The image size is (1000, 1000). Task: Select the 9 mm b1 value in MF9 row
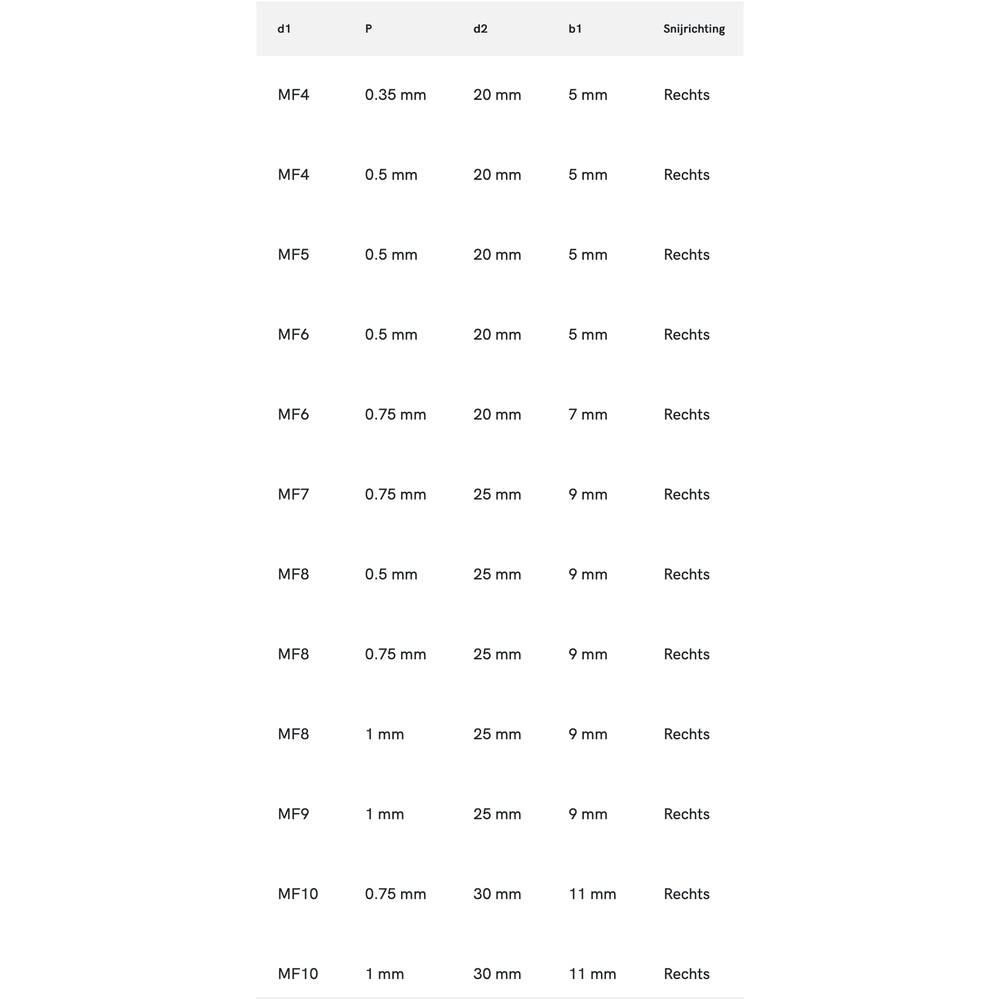[587, 815]
